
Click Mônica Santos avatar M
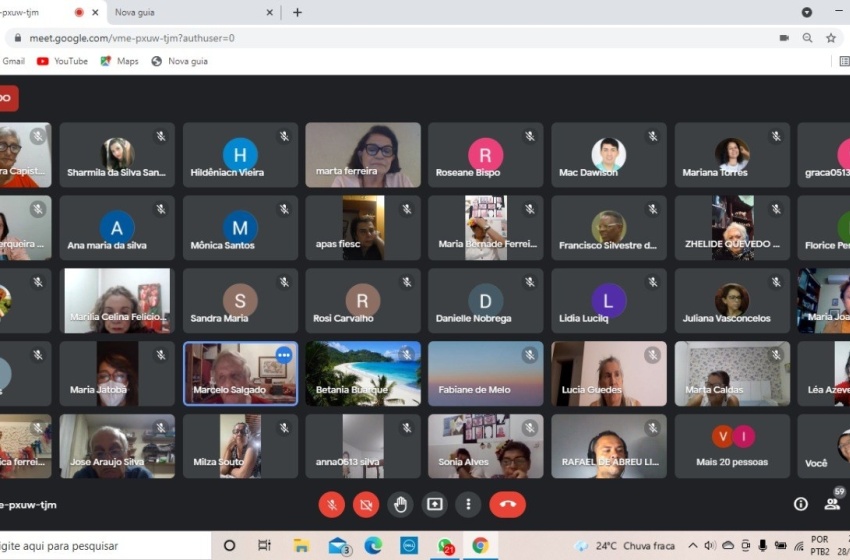[240, 228]
